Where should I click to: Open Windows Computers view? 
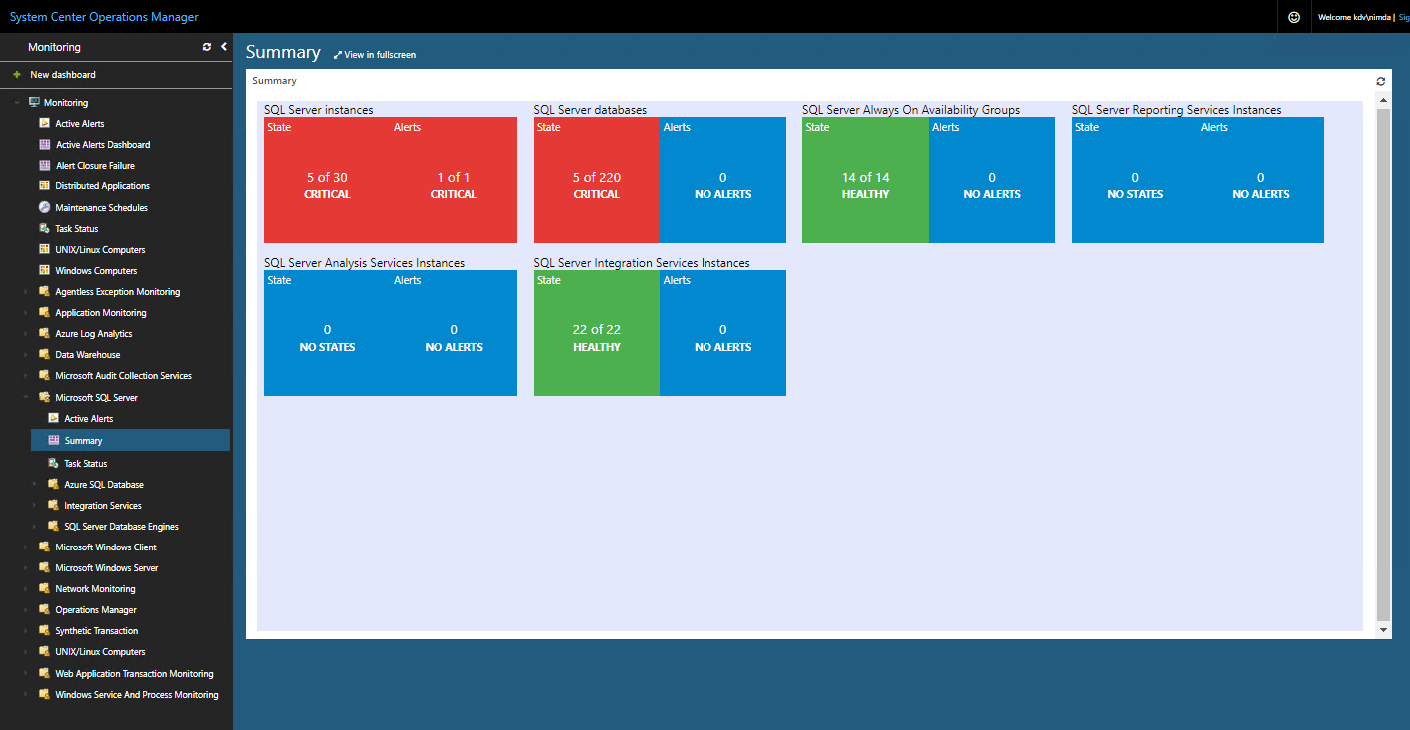tap(96, 270)
